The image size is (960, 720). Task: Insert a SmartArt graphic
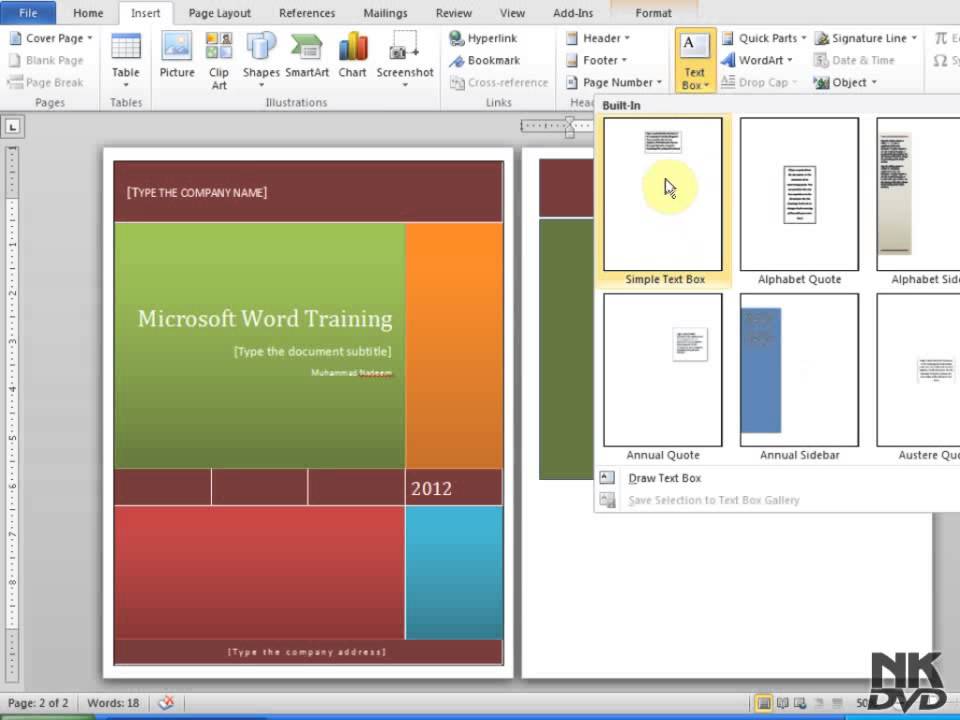307,55
